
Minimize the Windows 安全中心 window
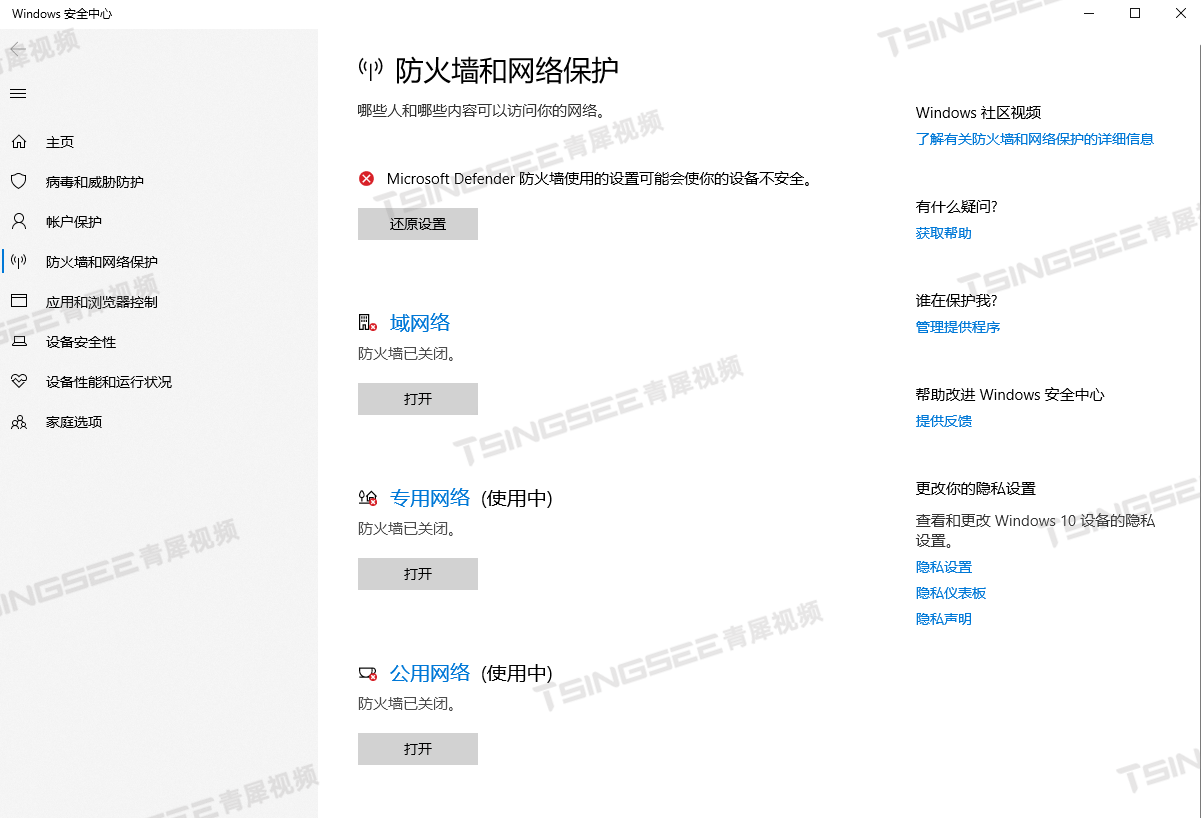point(1088,13)
